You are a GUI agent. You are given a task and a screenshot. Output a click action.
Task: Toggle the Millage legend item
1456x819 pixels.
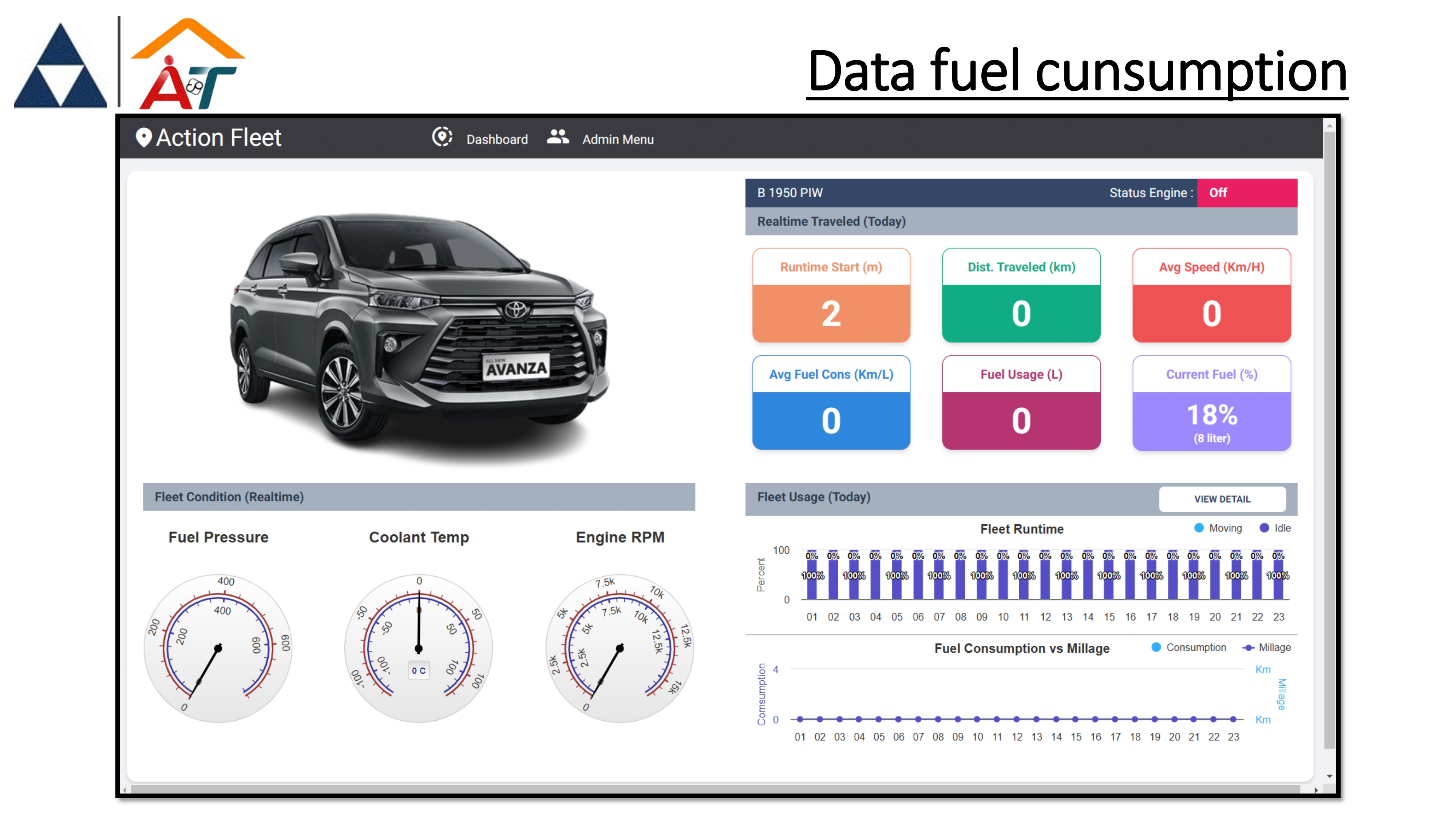[1267, 647]
